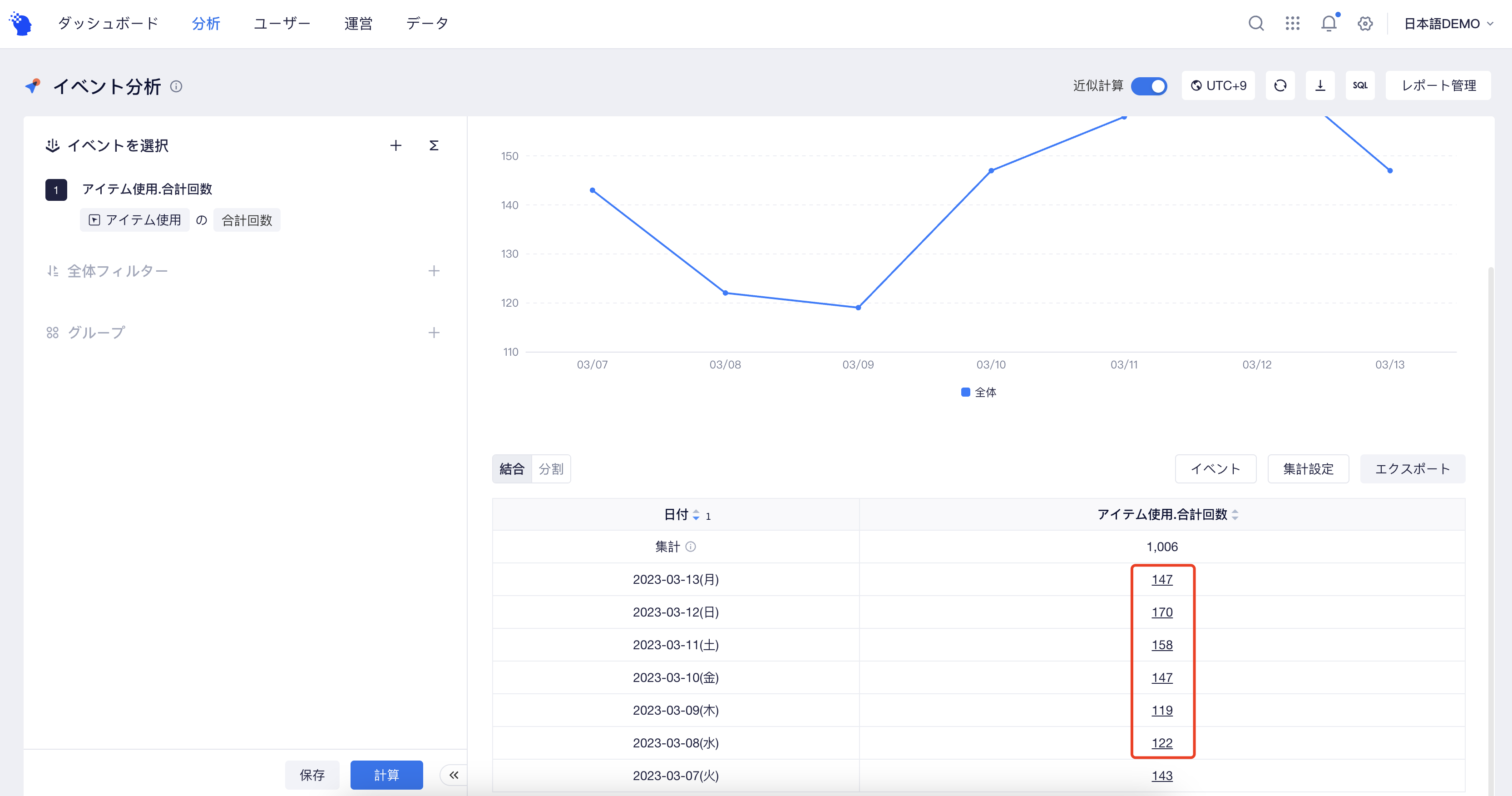
Task: Click the 2023-03-13(月) date cell
Action: coord(676,580)
